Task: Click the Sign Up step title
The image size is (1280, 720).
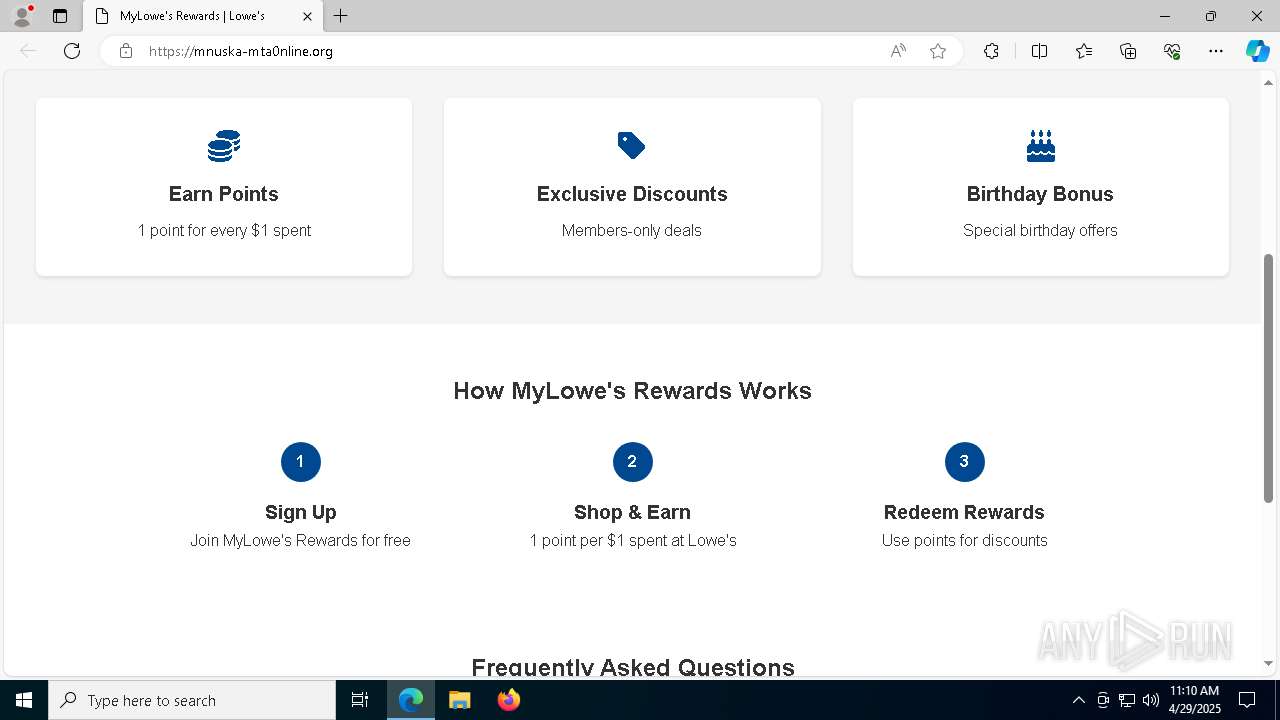Action: point(300,512)
